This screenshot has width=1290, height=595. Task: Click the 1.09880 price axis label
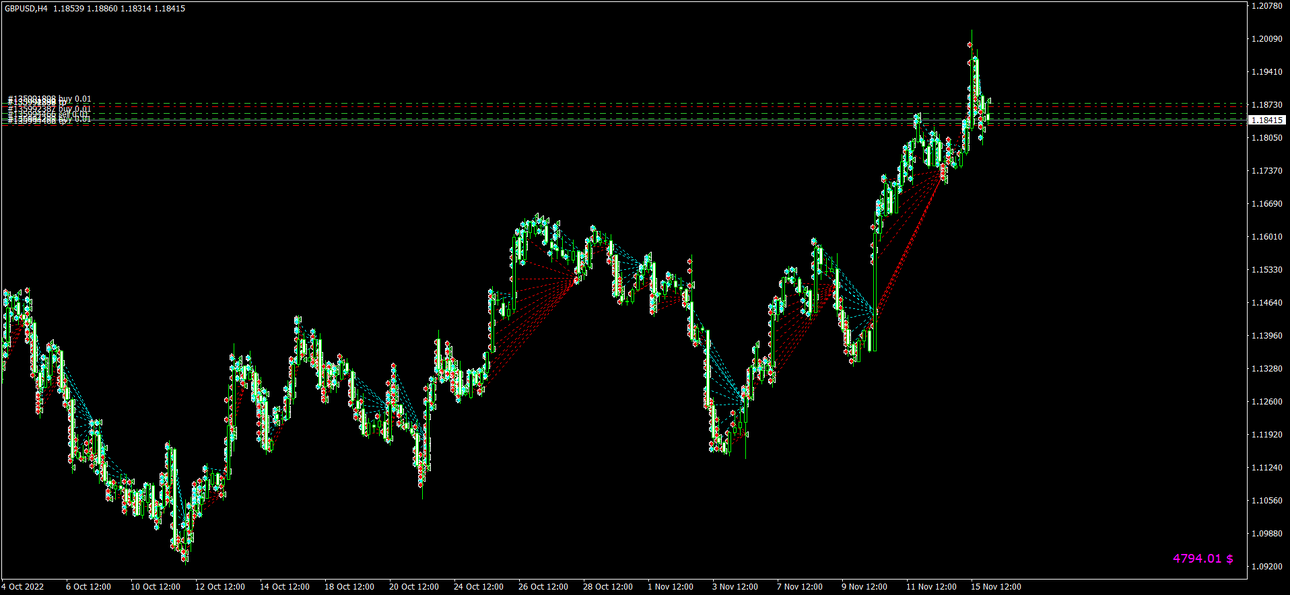coord(1266,534)
